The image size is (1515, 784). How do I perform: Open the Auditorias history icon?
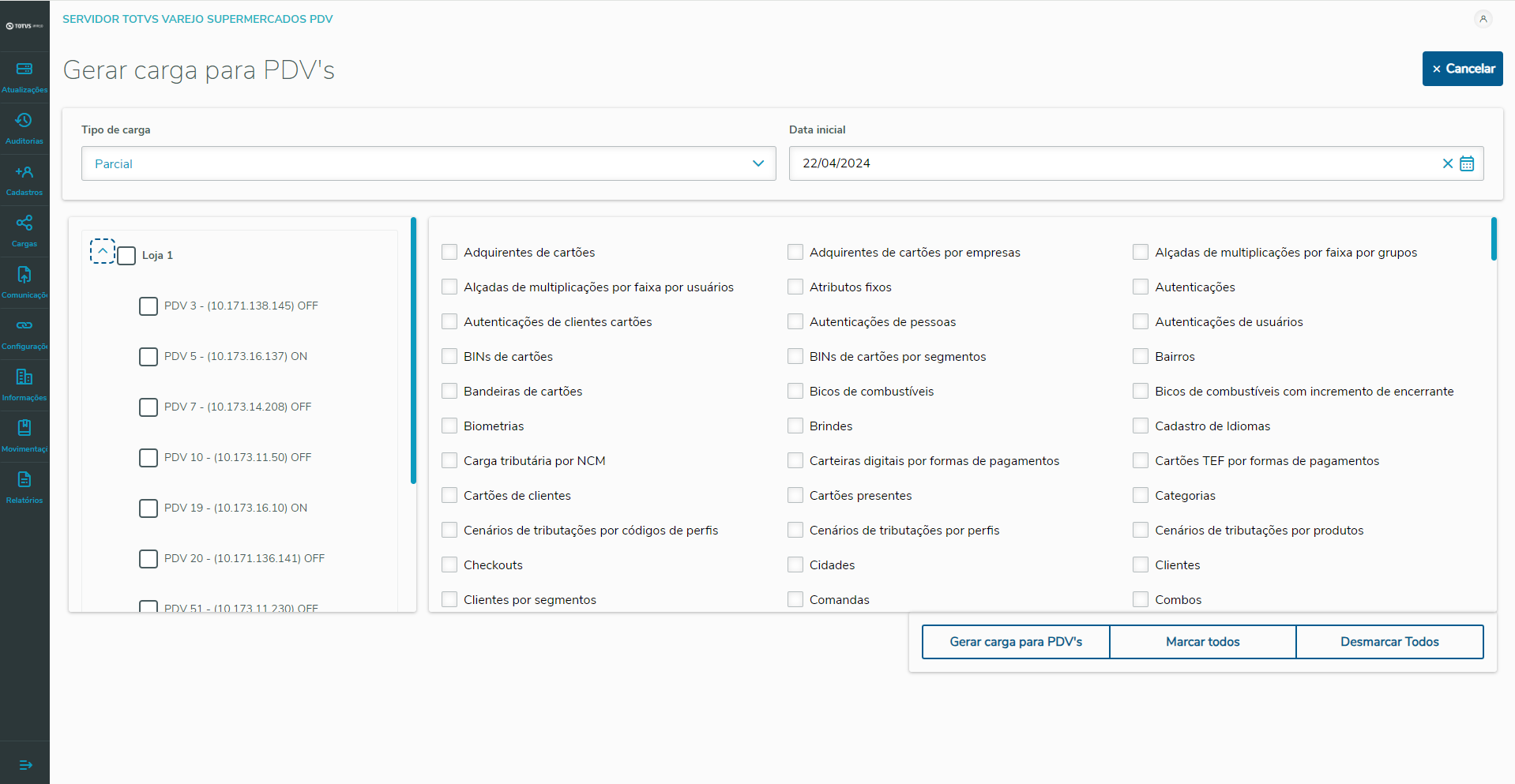tap(24, 121)
